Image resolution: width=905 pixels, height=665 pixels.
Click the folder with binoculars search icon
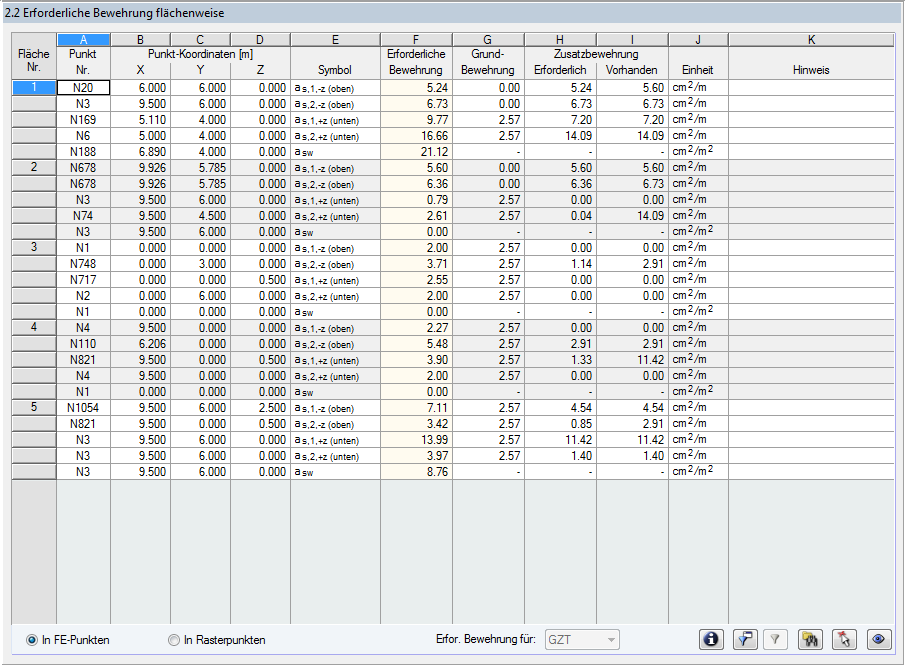(810, 639)
